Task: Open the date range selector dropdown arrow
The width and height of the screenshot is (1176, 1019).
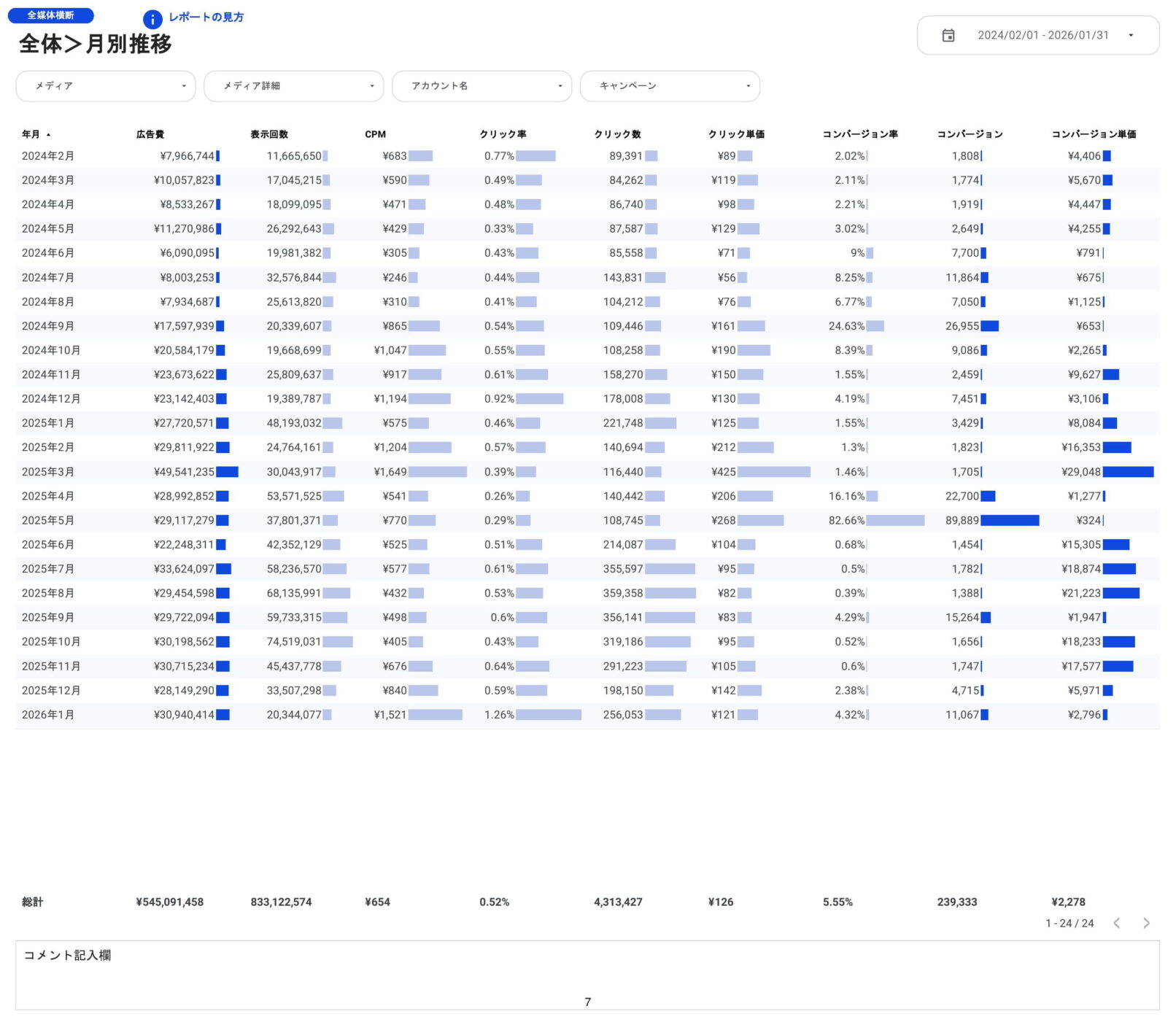Action: tap(1130, 35)
